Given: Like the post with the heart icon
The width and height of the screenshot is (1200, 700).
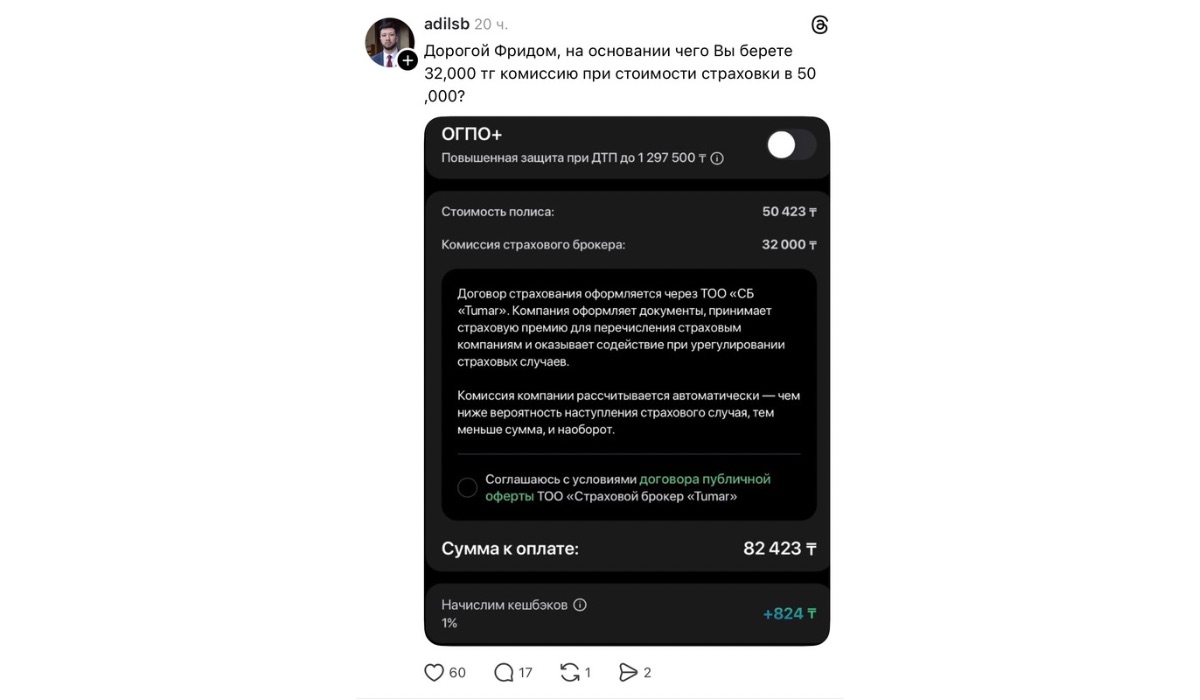Looking at the screenshot, I should (x=434, y=673).
